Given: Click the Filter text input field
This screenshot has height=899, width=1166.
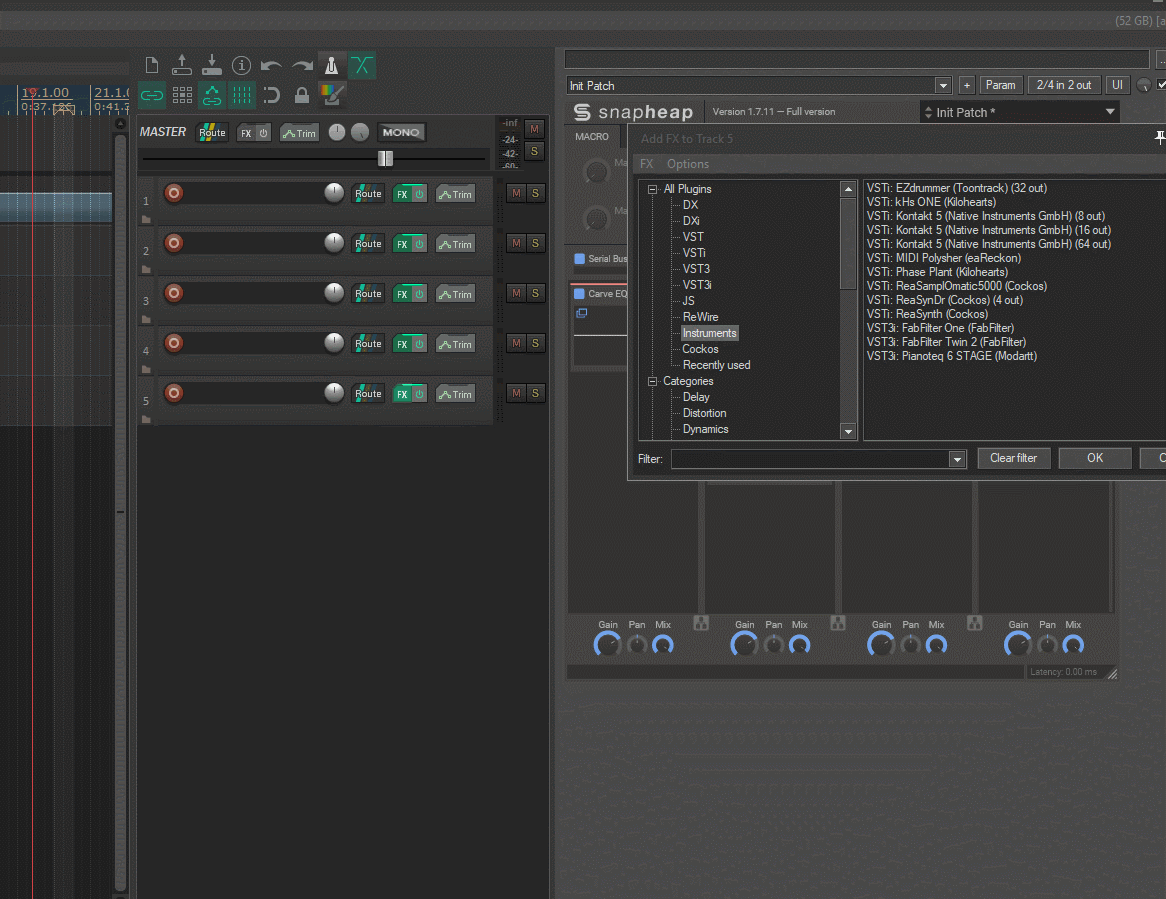Looking at the screenshot, I should click(x=810, y=460).
